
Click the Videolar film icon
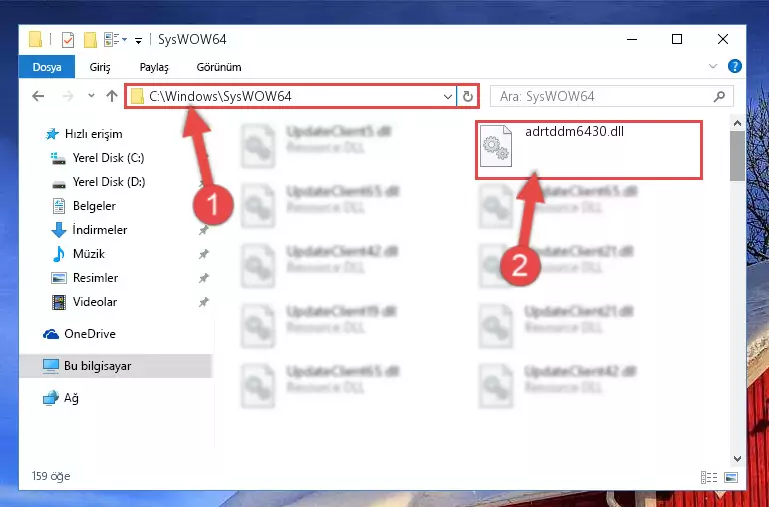[58, 302]
